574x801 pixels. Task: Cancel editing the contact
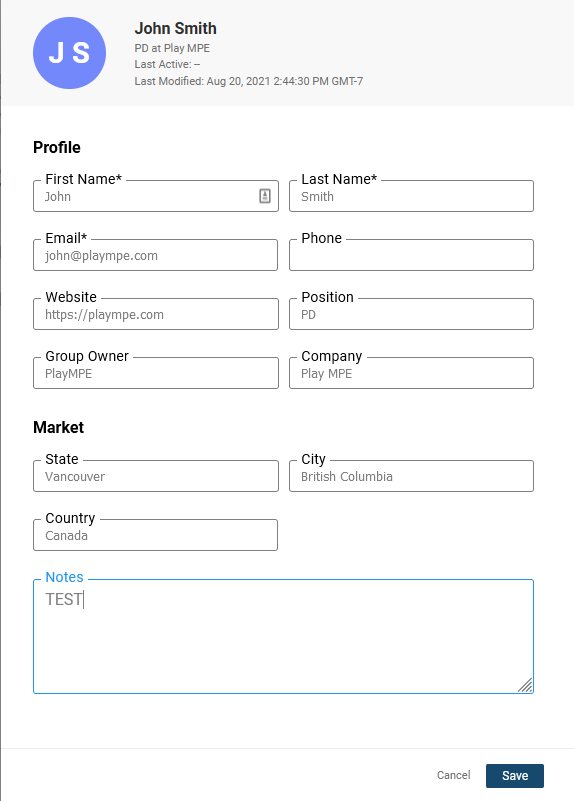tap(453, 775)
